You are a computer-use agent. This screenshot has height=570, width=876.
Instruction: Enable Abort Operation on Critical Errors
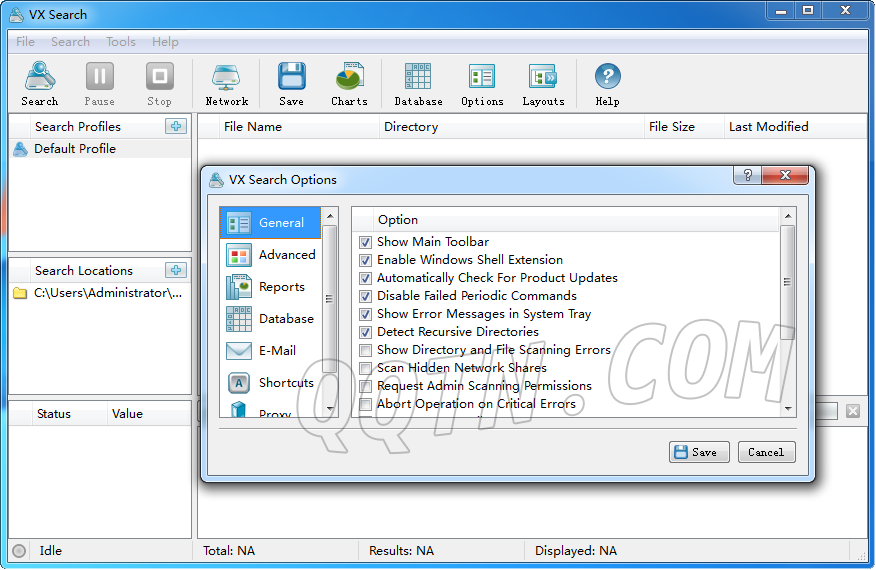[366, 404]
